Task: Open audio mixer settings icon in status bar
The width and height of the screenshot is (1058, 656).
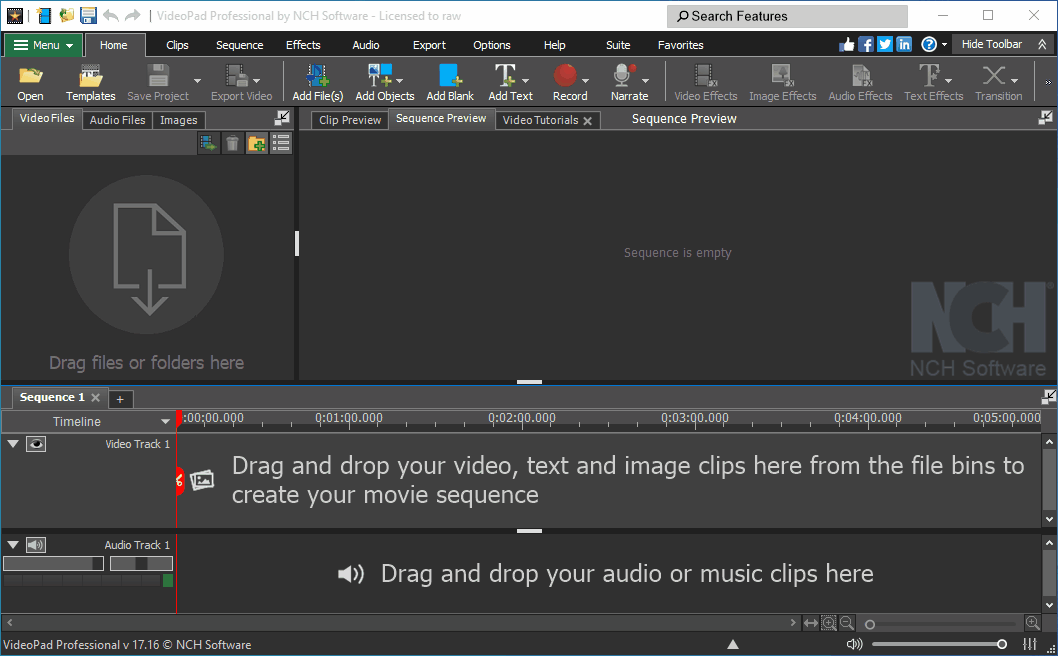Action: tap(1030, 644)
